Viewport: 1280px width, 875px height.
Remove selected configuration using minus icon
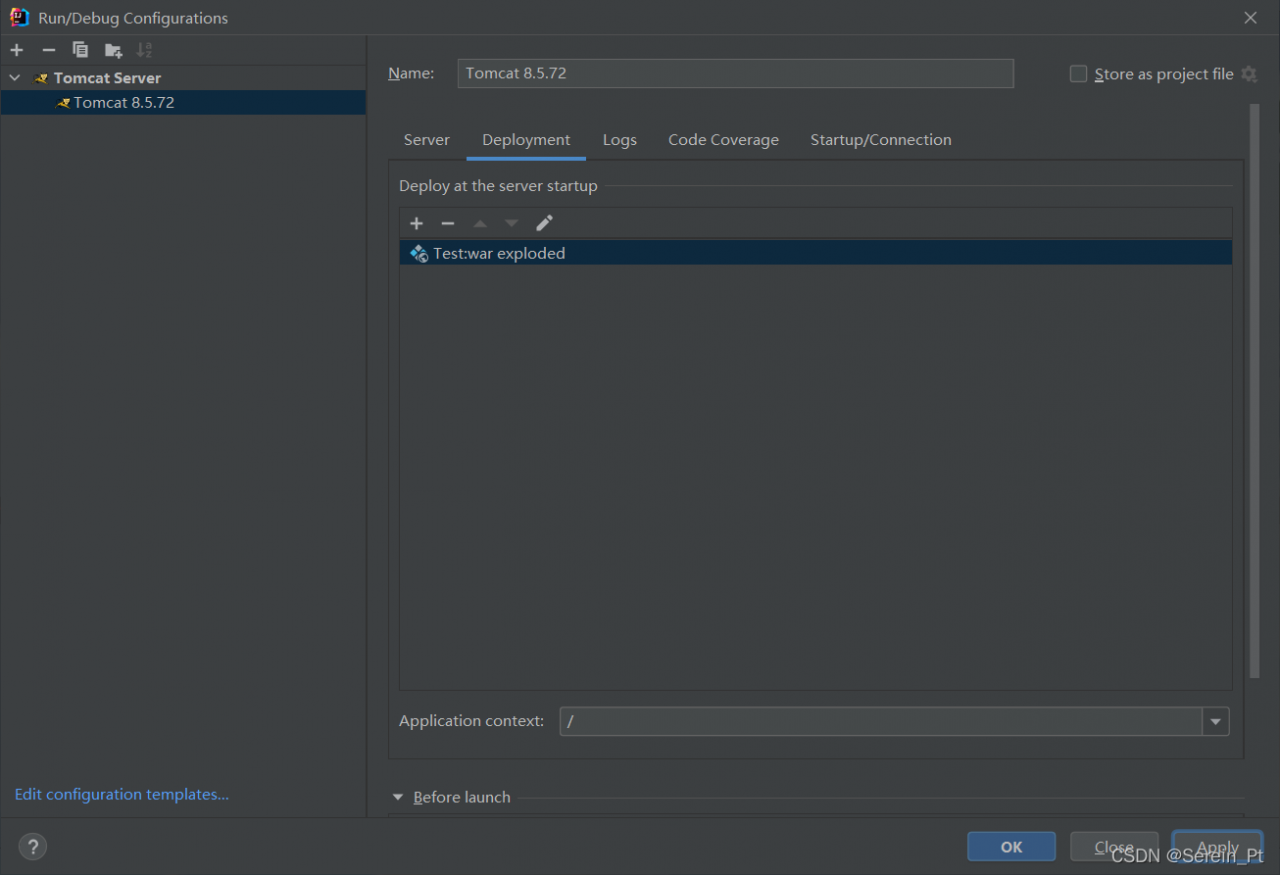point(48,50)
